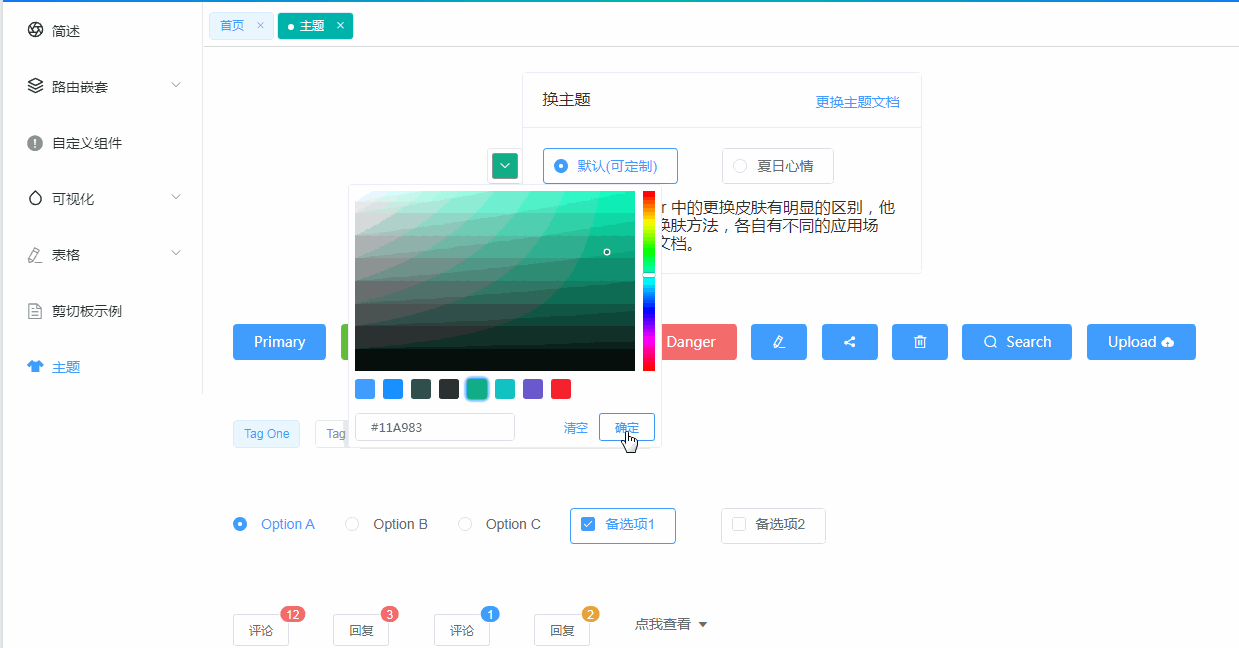This screenshot has width=1239, height=648.
Task: Click the trash delete icon button
Action: tap(920, 342)
